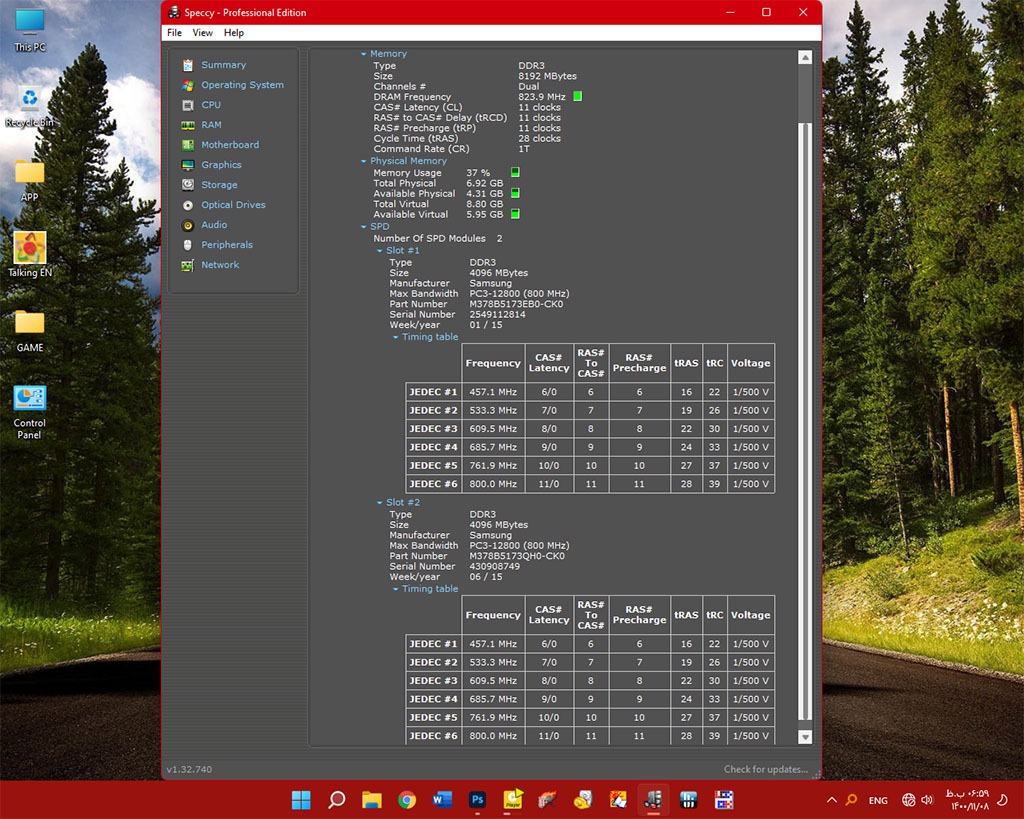The image size is (1024, 819).
Task: Click the volume icon in system tray
Action: click(x=927, y=800)
